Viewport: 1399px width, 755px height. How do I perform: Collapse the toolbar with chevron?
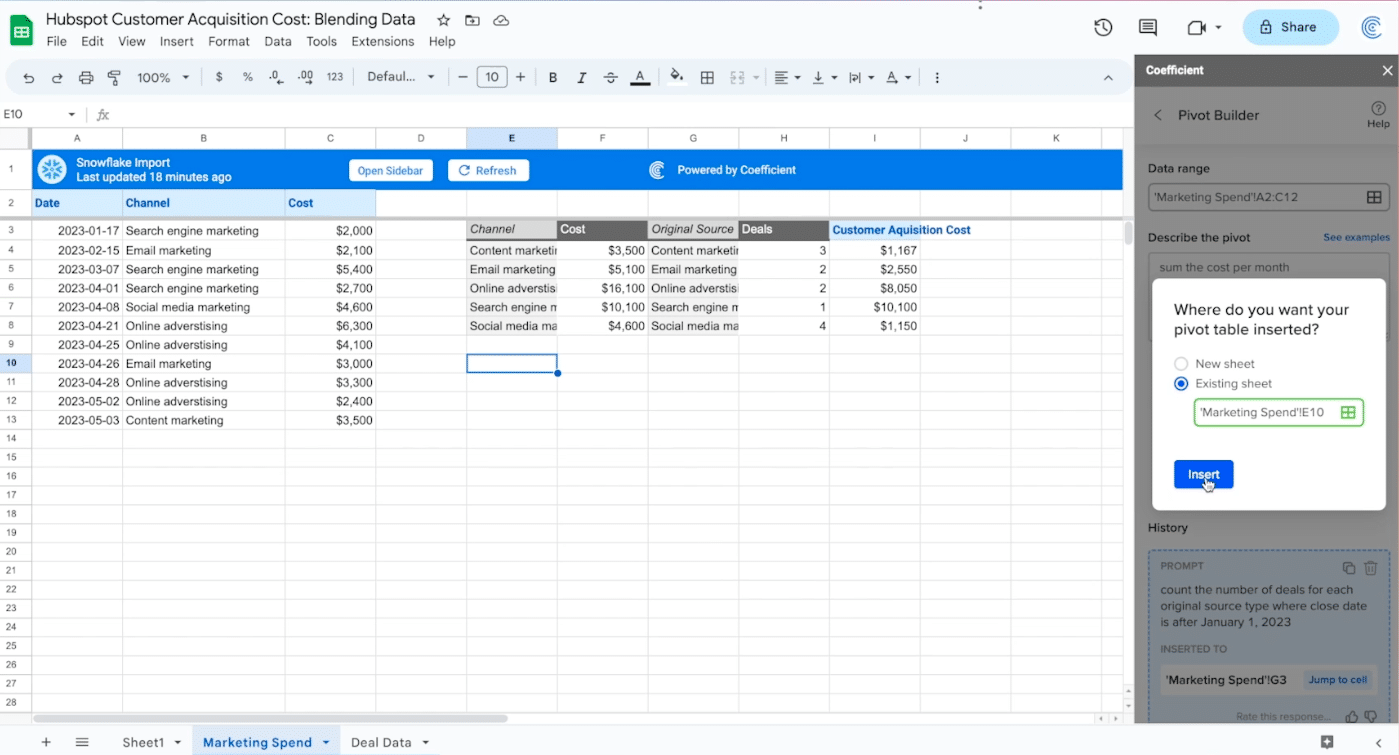[1108, 78]
